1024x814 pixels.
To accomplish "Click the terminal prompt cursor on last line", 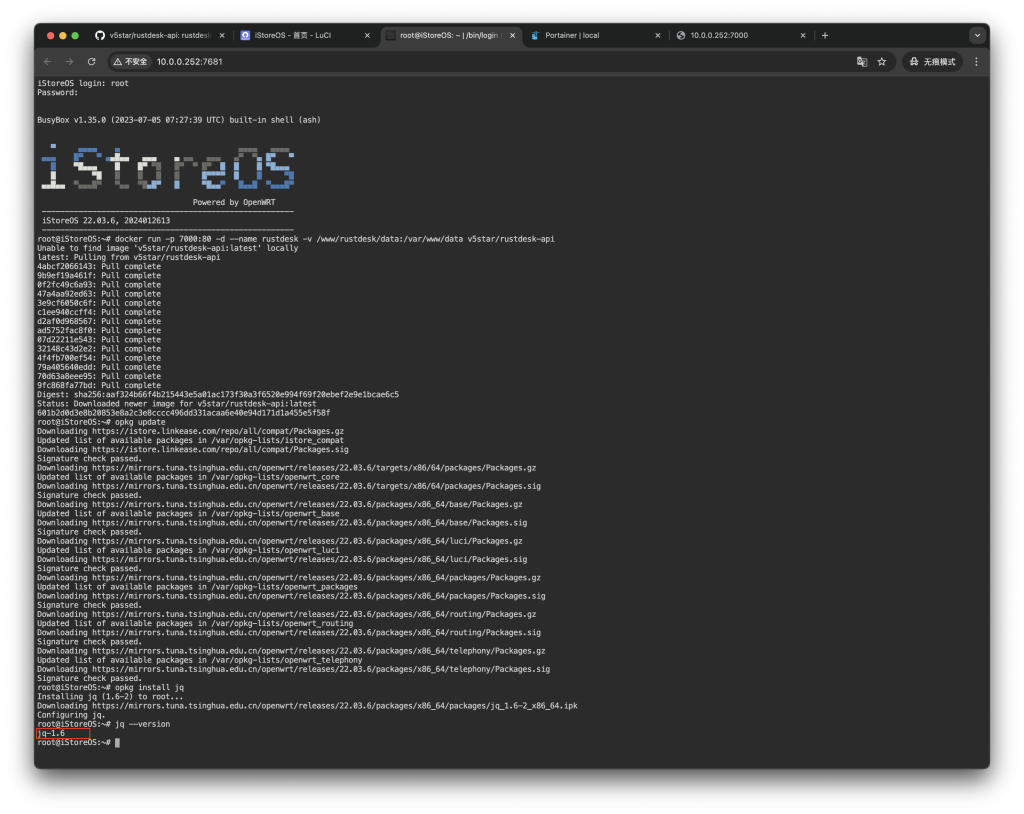I will click(117, 743).
